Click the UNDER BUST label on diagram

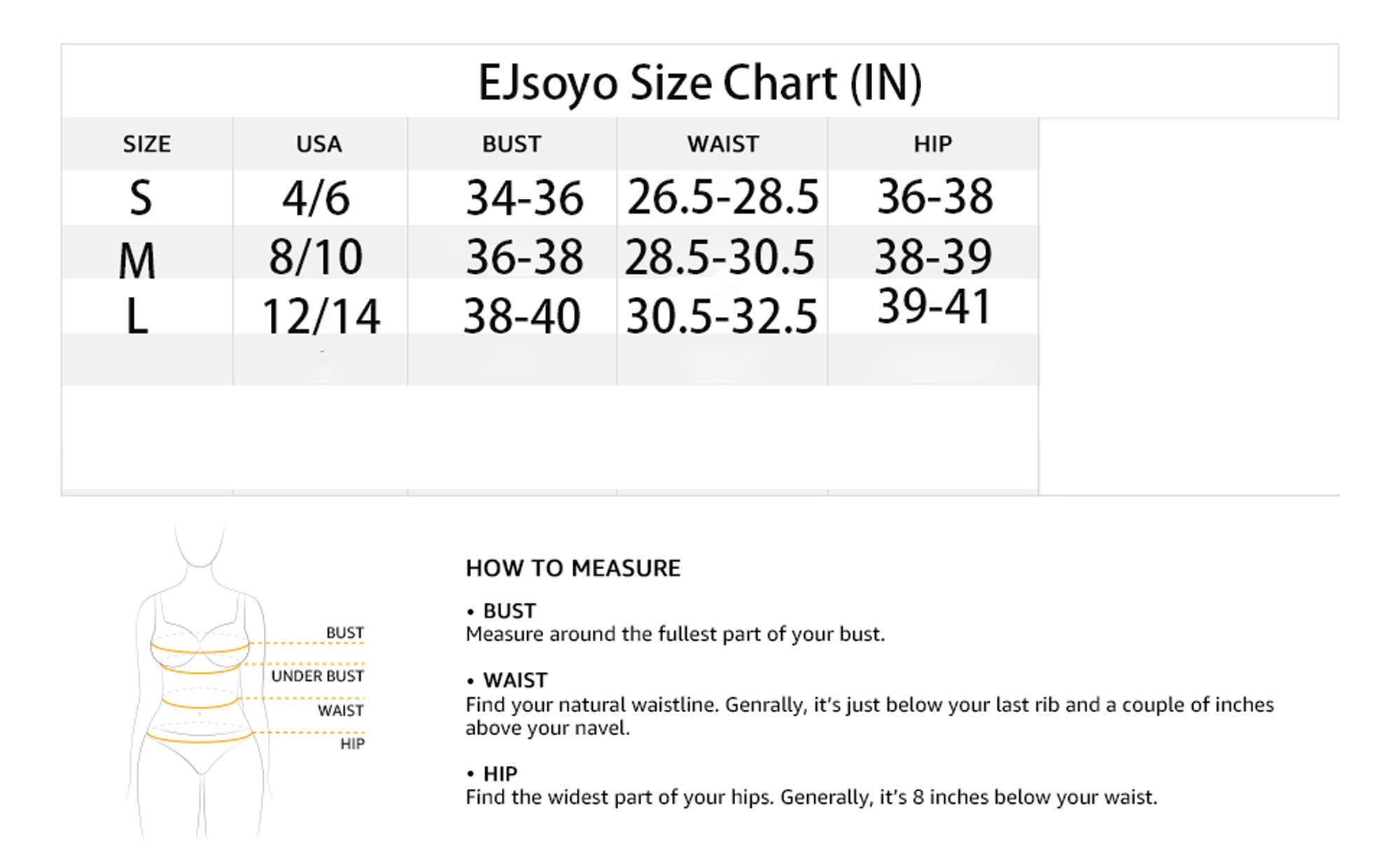tap(317, 676)
